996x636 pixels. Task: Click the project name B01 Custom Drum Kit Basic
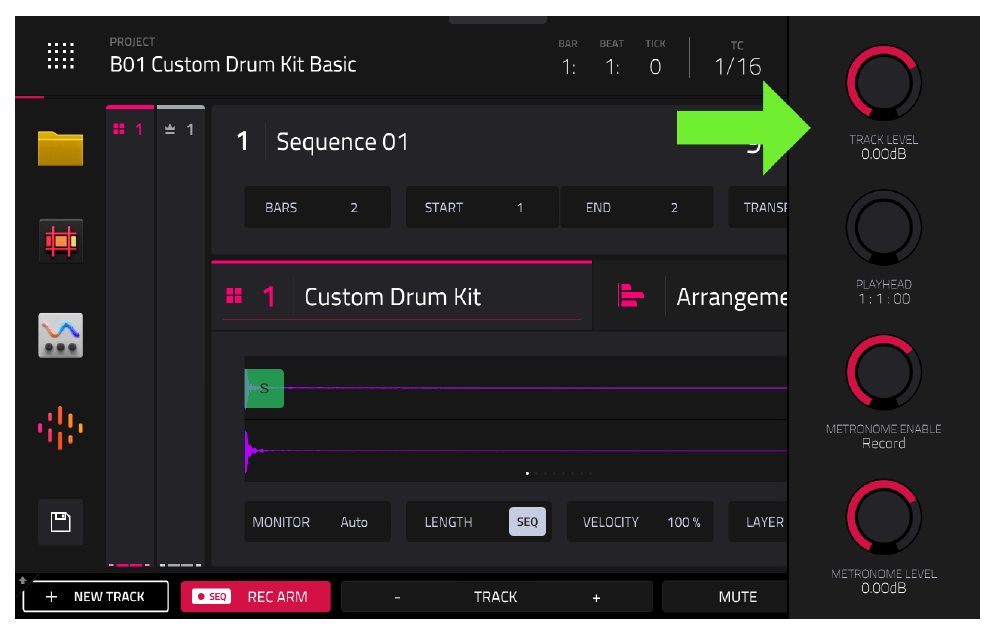pyautogui.click(x=232, y=64)
